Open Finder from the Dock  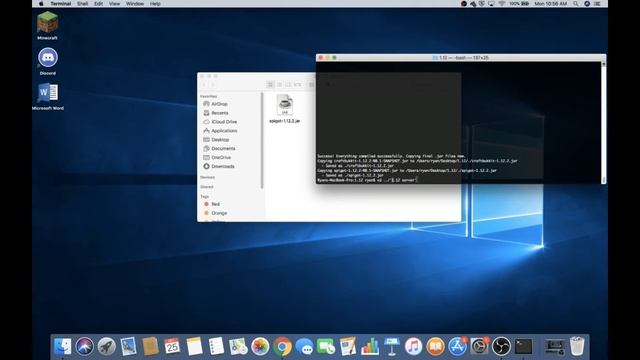tap(62, 347)
